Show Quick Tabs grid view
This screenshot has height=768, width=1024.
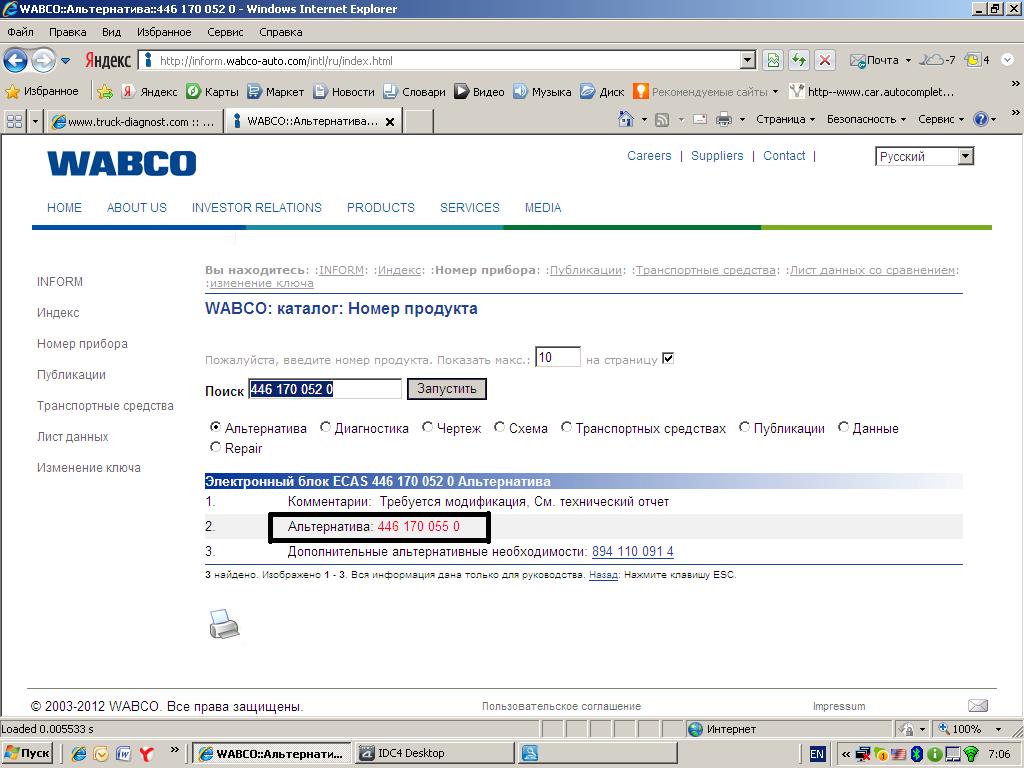pyautogui.click(x=14, y=121)
